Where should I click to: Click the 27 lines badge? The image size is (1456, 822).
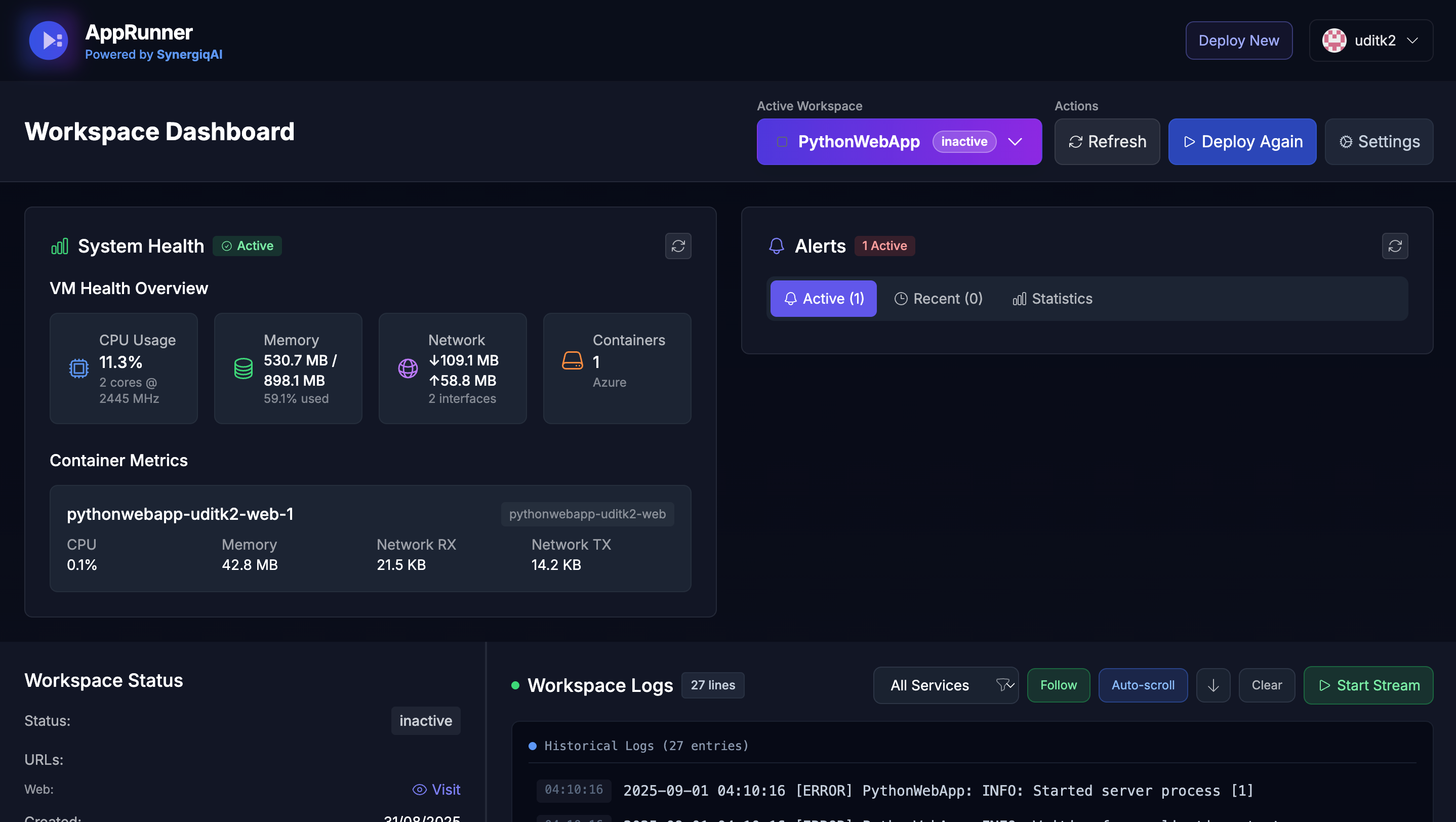coord(712,685)
